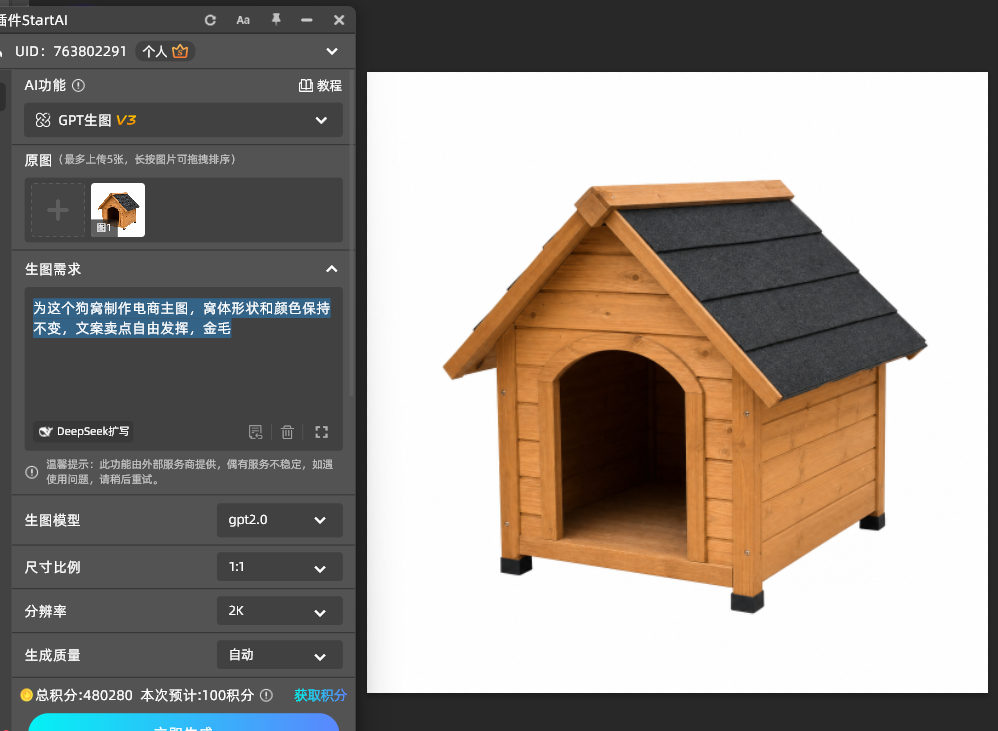Click the 获取积分 link

pos(320,695)
